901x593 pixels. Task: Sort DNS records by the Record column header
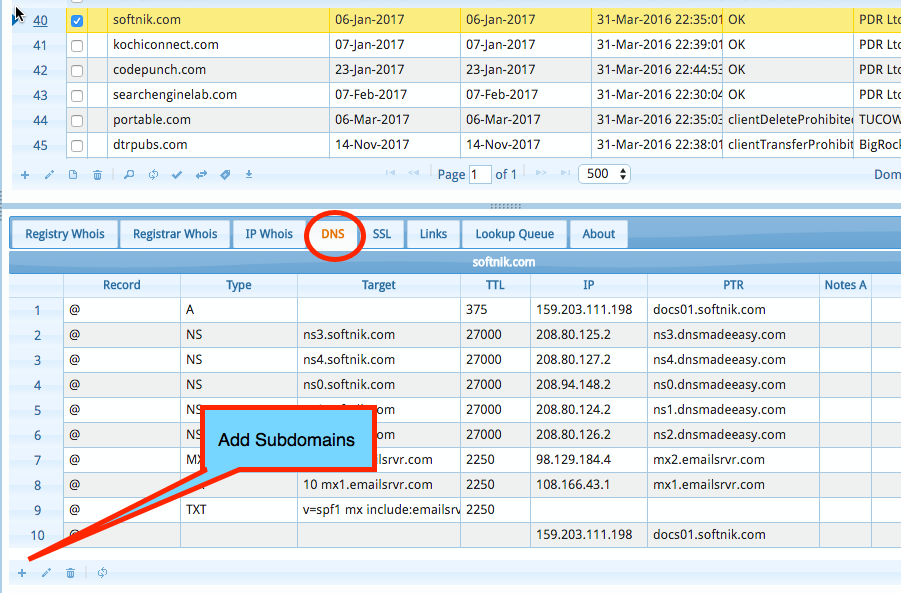(122, 285)
